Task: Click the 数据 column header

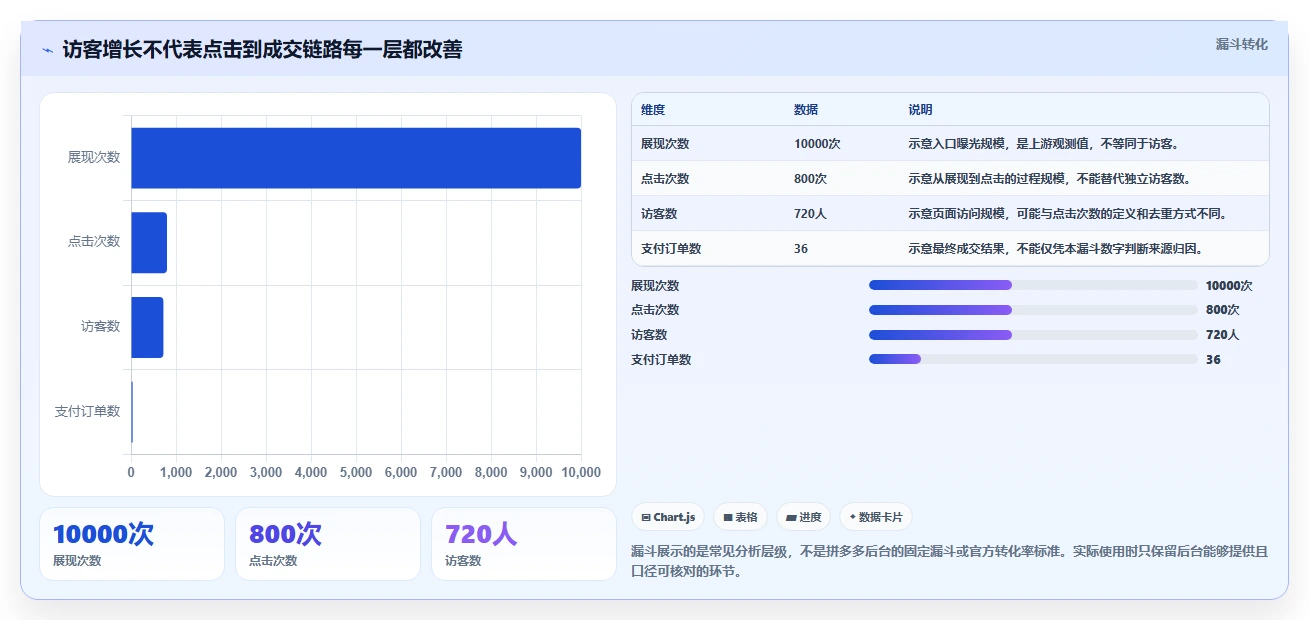Action: (x=806, y=110)
